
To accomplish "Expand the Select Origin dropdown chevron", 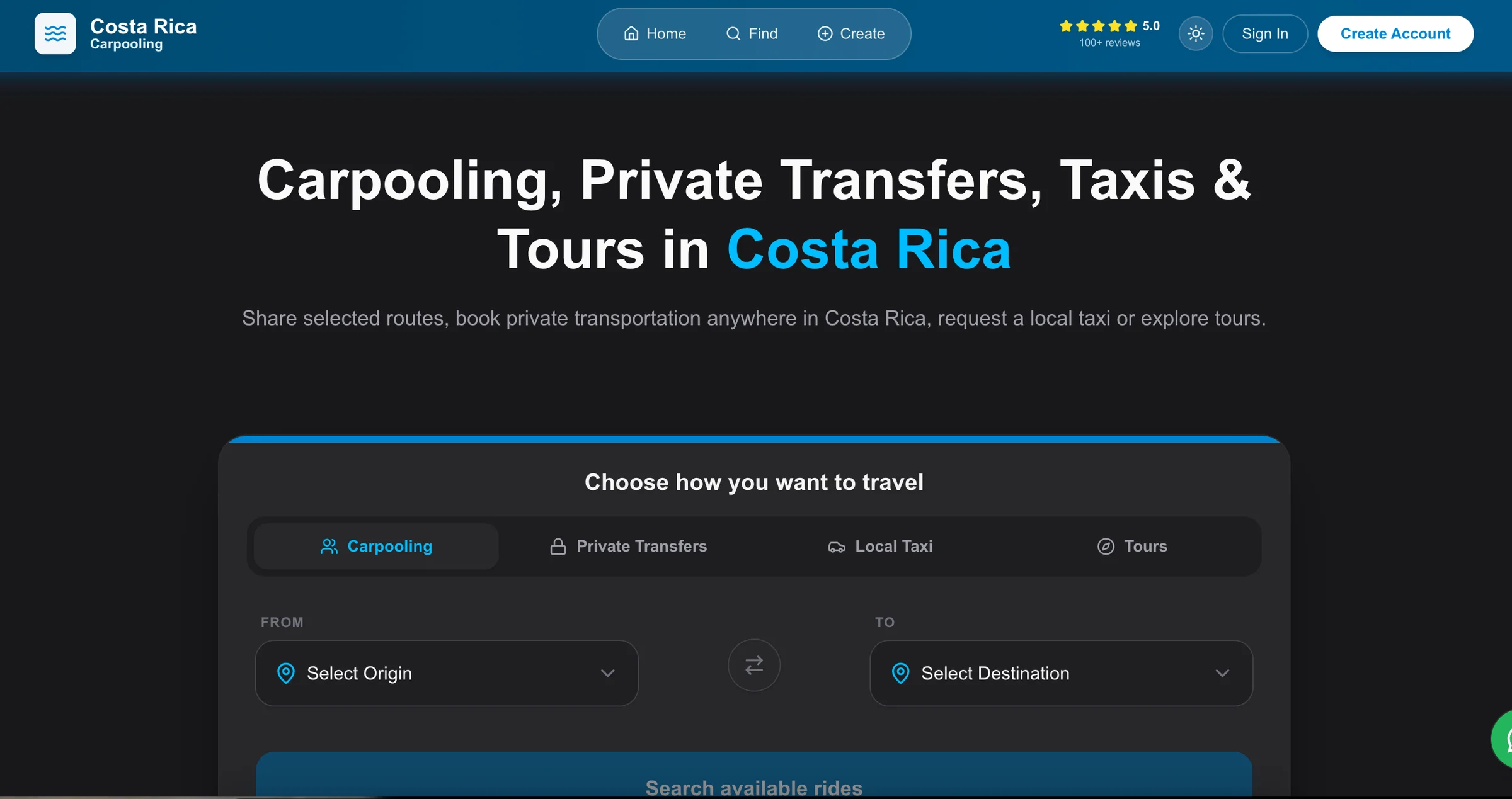I will [x=607, y=673].
